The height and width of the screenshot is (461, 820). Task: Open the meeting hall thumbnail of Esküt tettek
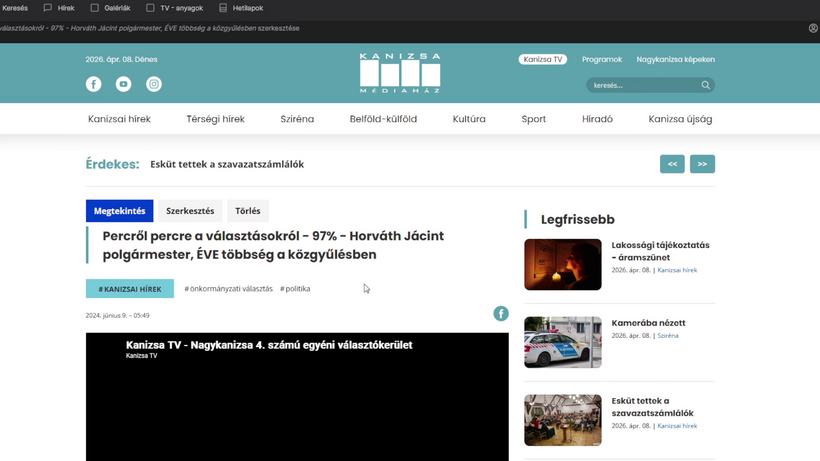pos(563,420)
